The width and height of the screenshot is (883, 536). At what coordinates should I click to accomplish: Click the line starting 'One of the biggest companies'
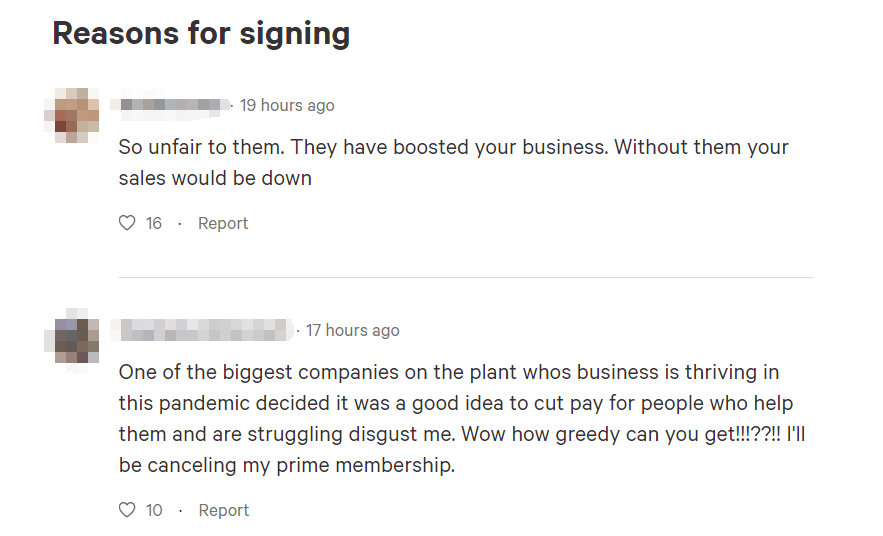(448, 372)
